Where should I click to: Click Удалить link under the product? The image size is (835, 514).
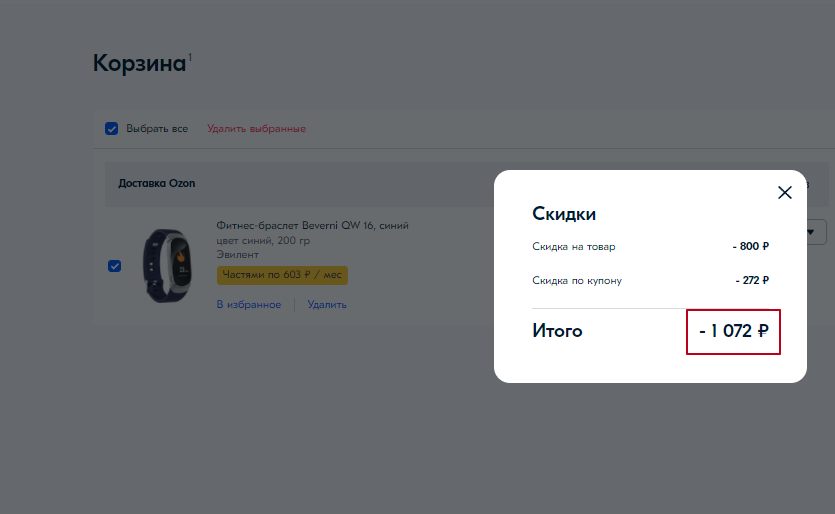pyautogui.click(x=327, y=304)
